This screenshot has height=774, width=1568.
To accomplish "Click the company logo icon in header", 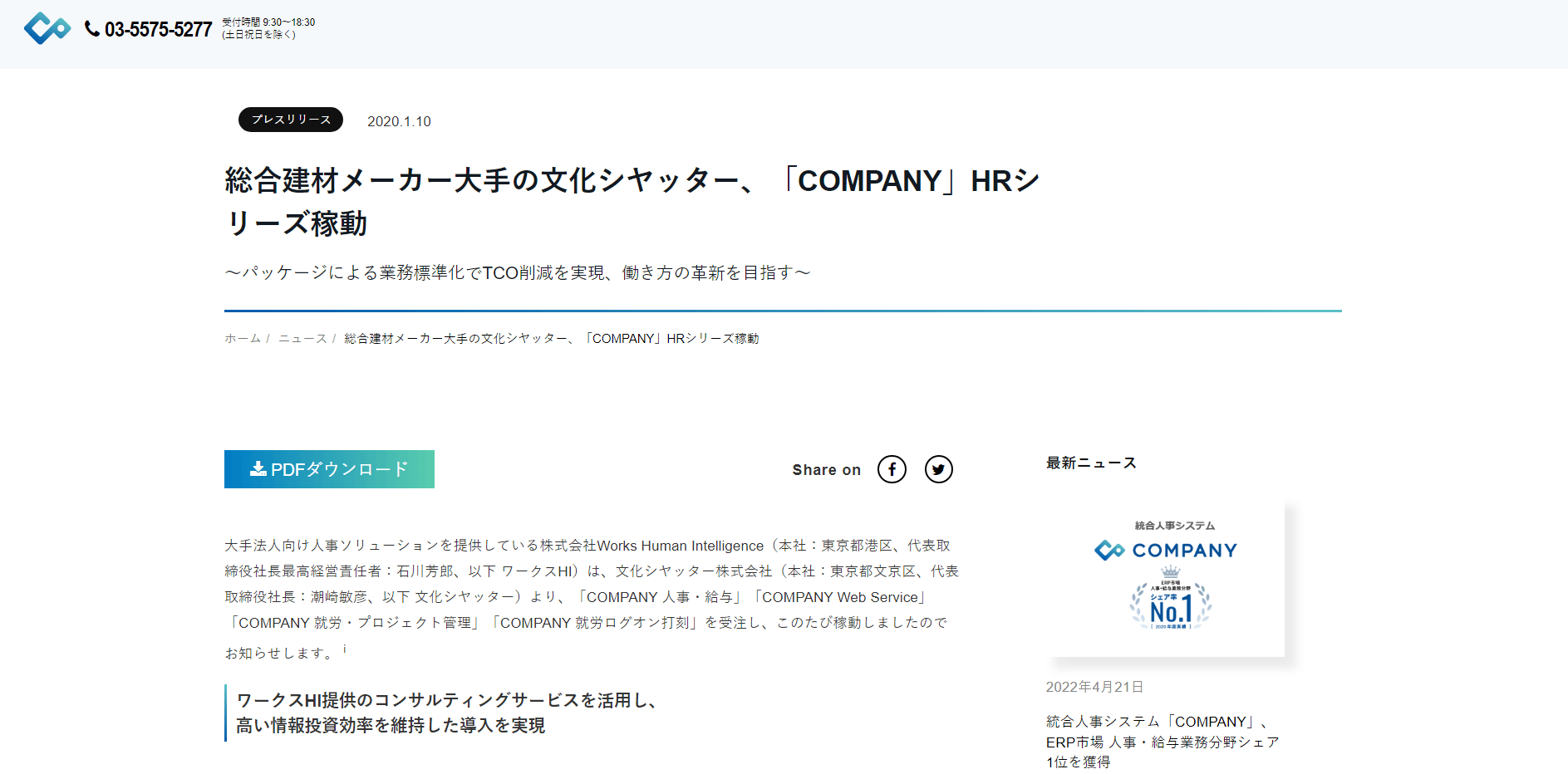I will tap(47, 28).
